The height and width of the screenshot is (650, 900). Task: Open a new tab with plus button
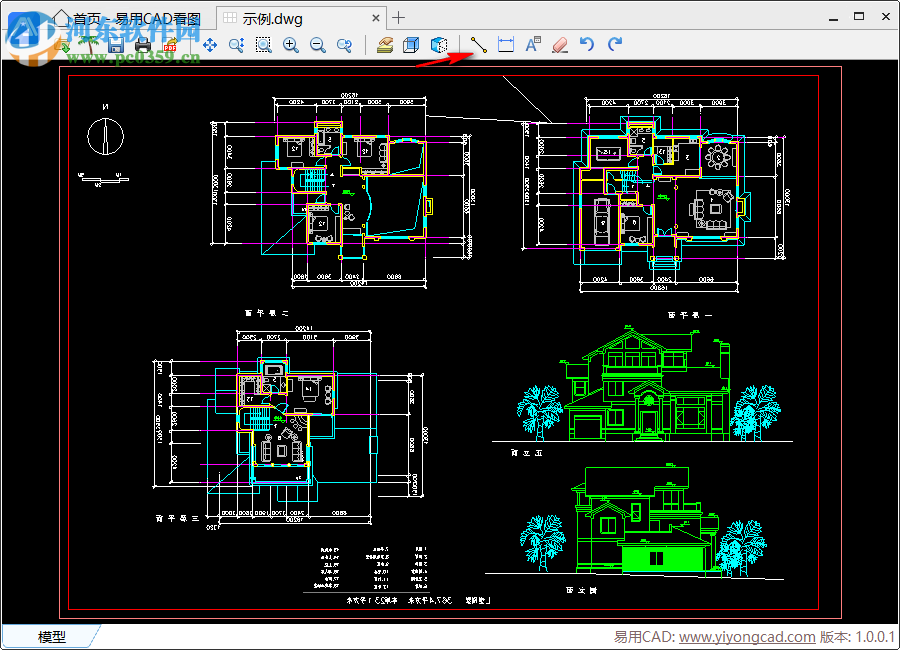(398, 18)
